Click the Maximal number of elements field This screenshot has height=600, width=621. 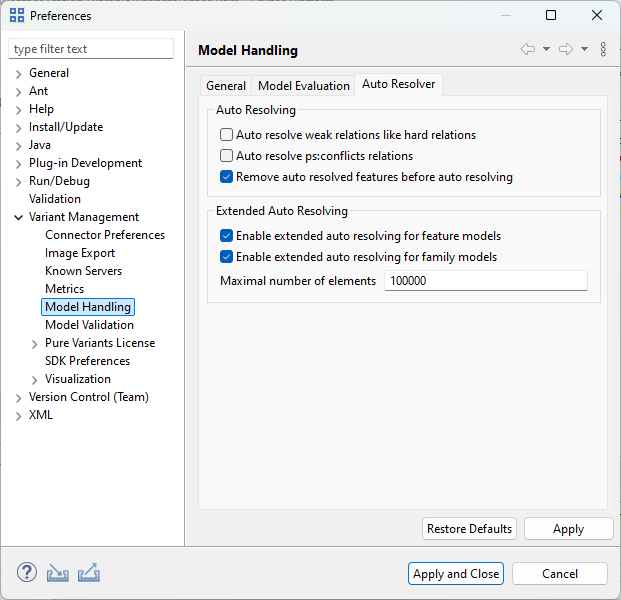point(485,281)
